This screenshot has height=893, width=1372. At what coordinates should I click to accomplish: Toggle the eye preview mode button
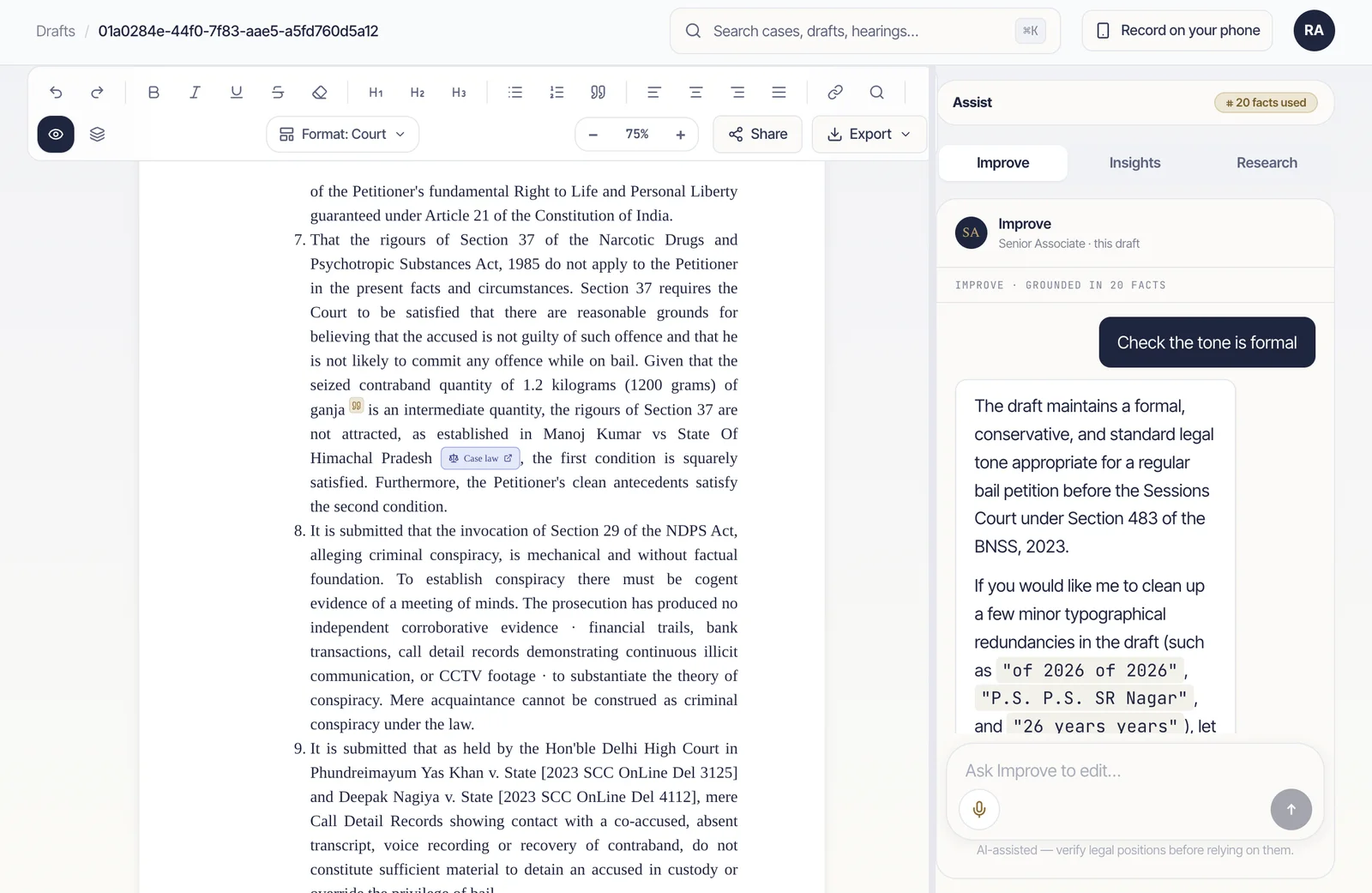coord(56,135)
